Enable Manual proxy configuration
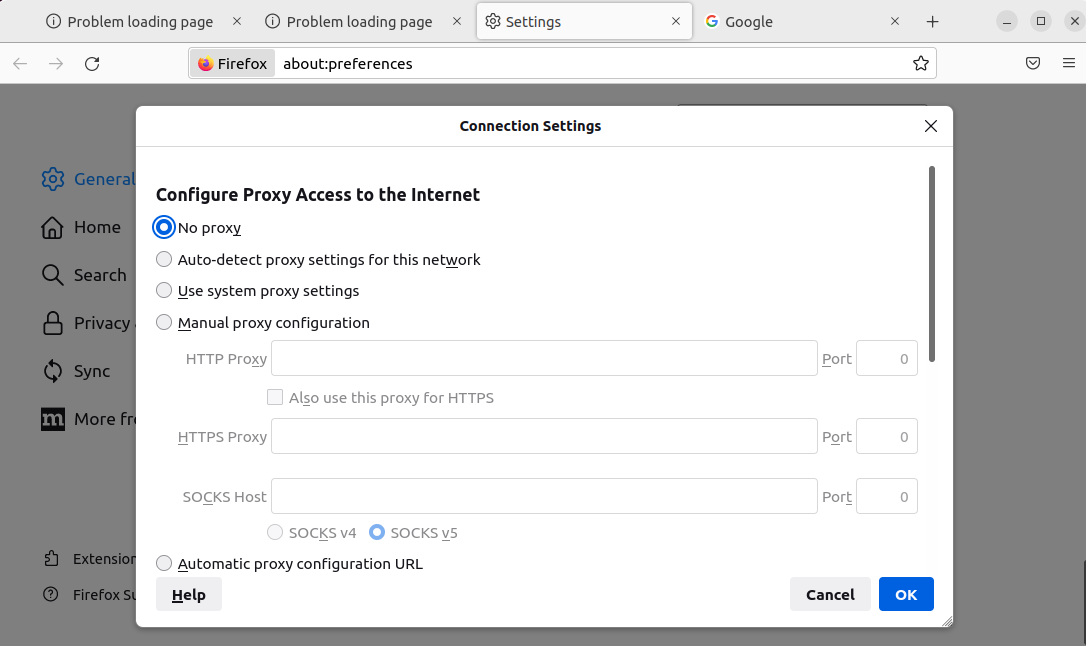This screenshot has width=1086, height=646. (164, 323)
